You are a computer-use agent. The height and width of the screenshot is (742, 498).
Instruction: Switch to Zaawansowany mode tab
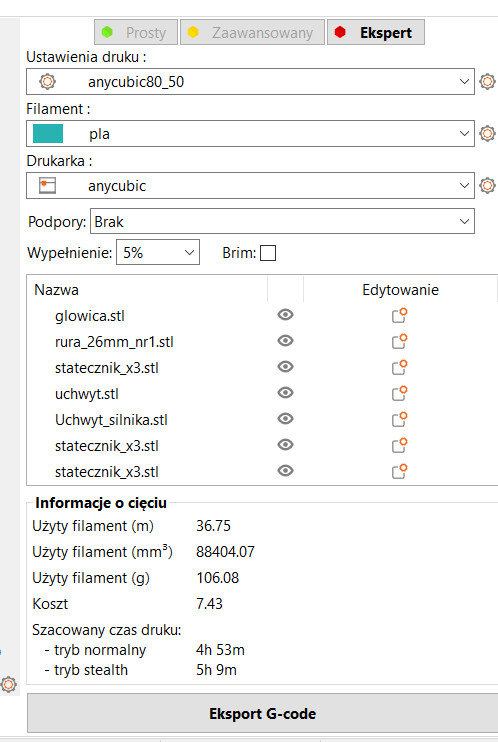click(x=252, y=32)
